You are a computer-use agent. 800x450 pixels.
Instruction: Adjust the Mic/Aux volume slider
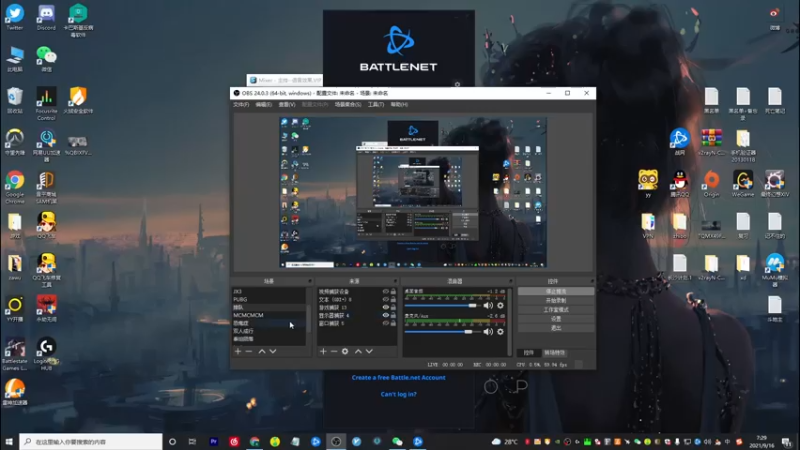click(x=442, y=332)
